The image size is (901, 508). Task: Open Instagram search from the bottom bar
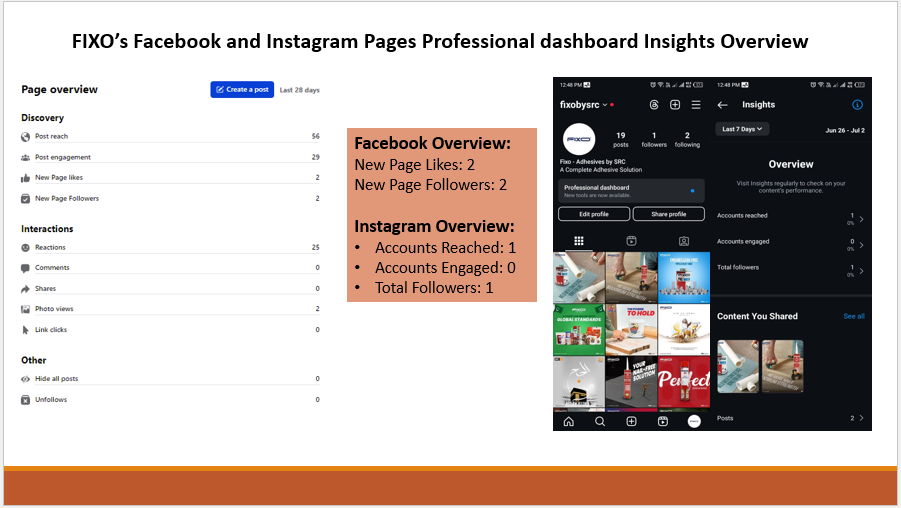coord(600,421)
